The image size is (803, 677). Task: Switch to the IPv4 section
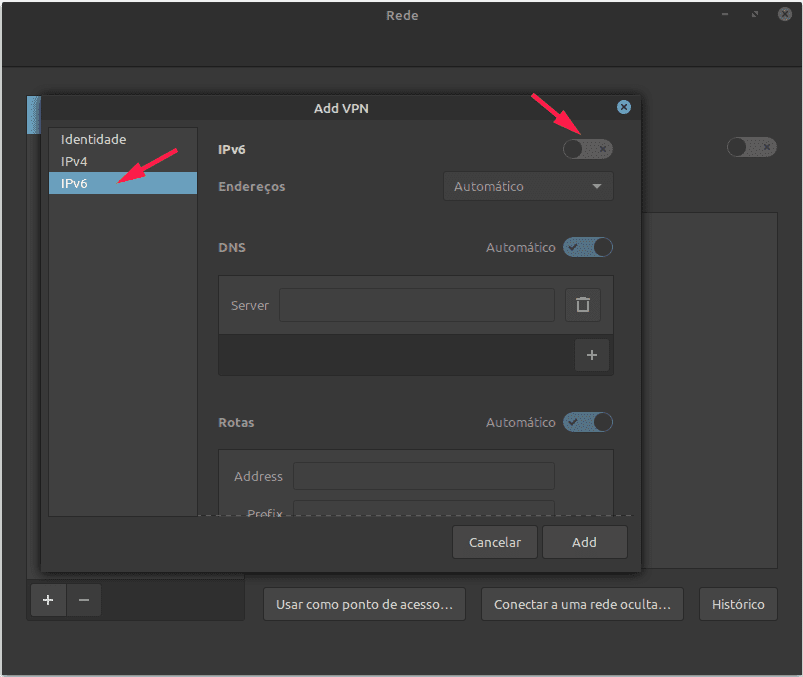(75, 161)
